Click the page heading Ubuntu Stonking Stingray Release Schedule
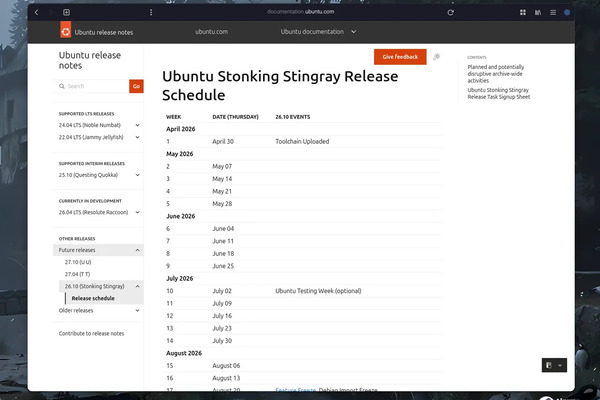Image resolution: width=600 pixels, height=400 pixels. click(x=280, y=85)
